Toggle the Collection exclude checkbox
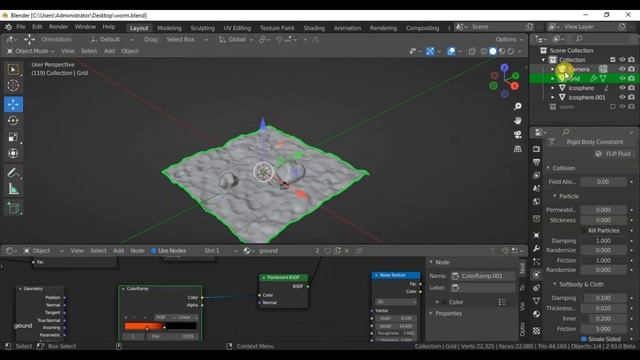Viewport: 640px width, 360px height. point(613,60)
